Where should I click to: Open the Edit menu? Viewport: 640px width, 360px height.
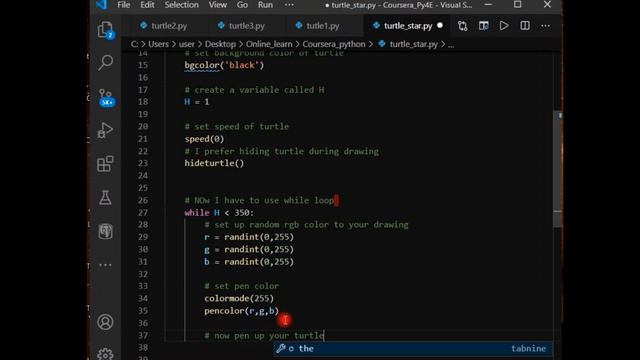click(147, 5)
